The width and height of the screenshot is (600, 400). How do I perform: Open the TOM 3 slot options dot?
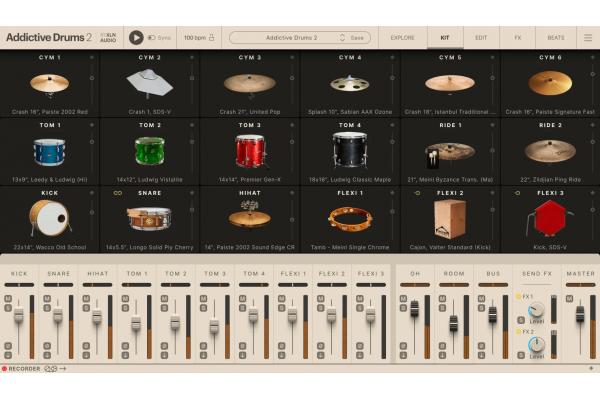(x=292, y=125)
